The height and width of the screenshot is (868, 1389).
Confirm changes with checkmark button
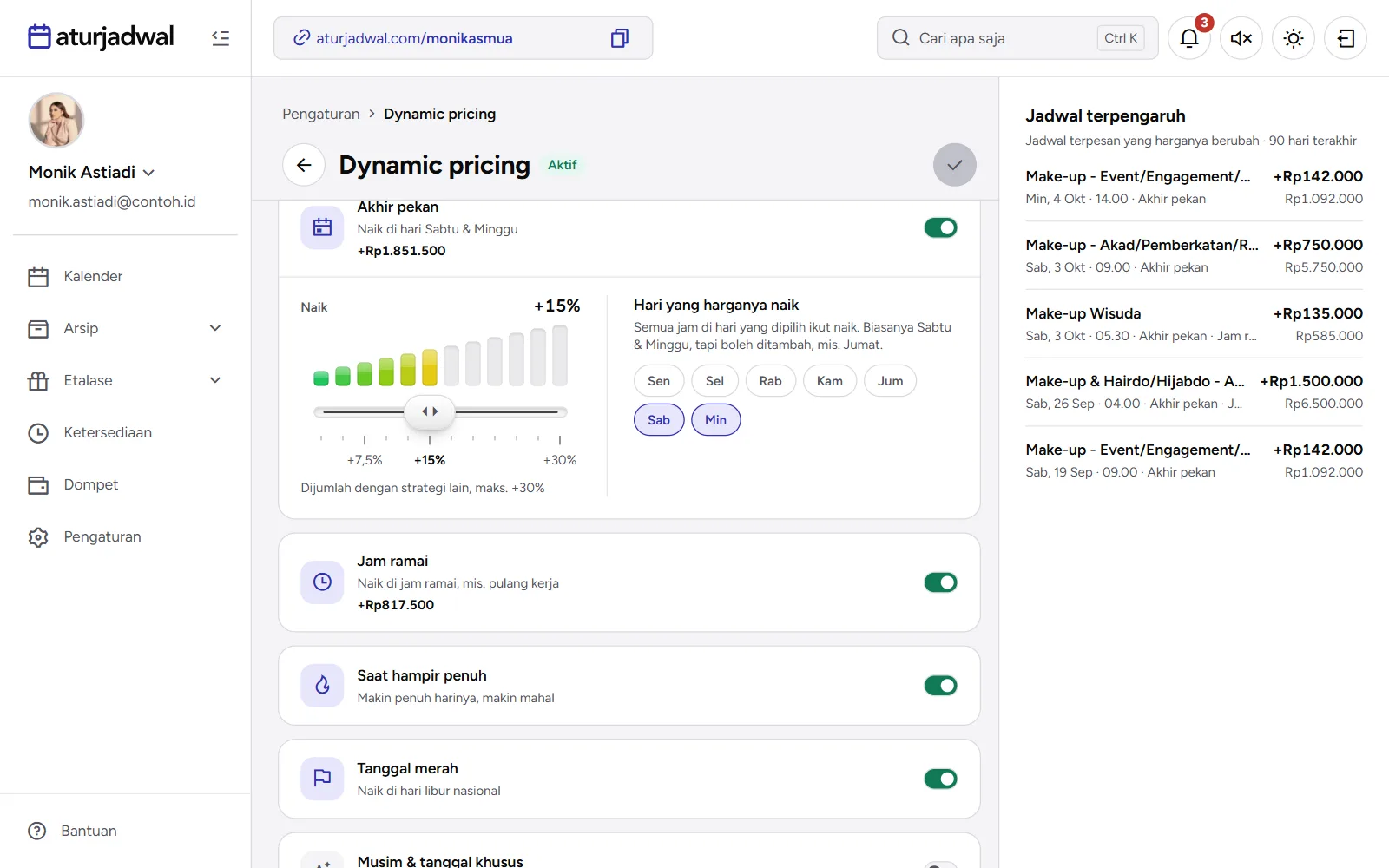(955, 165)
